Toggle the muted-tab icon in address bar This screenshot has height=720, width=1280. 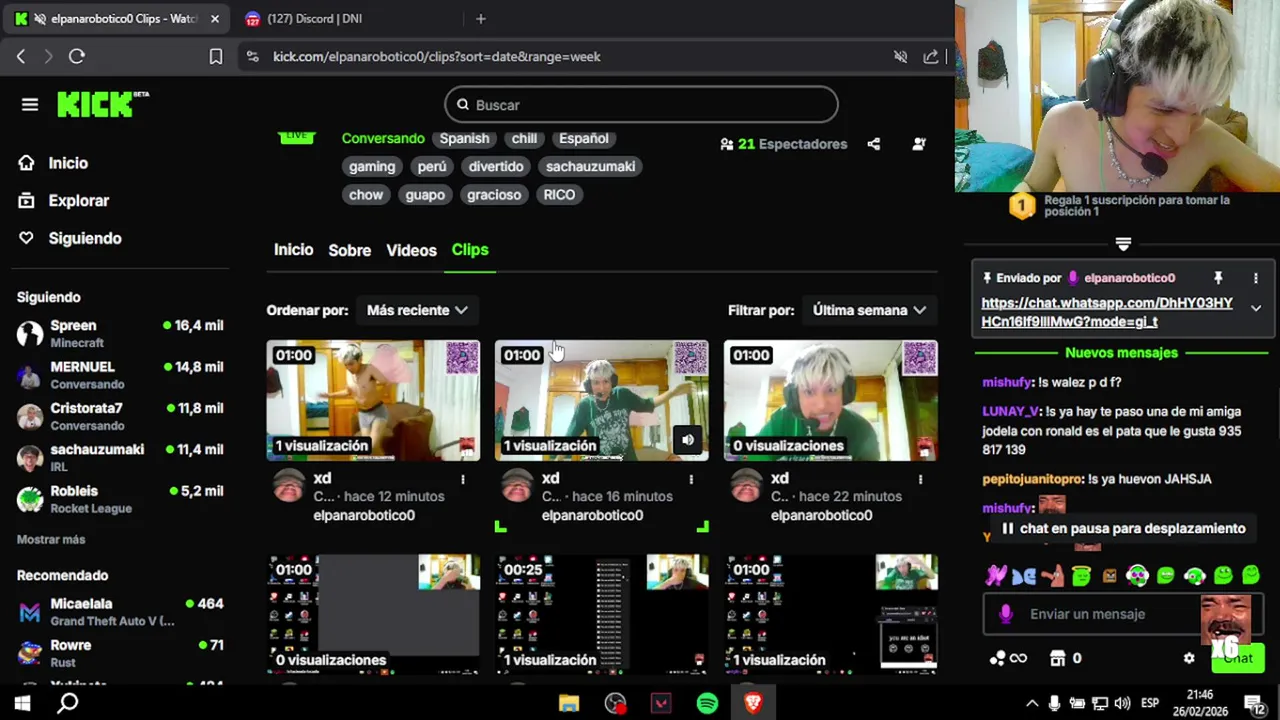click(x=900, y=57)
